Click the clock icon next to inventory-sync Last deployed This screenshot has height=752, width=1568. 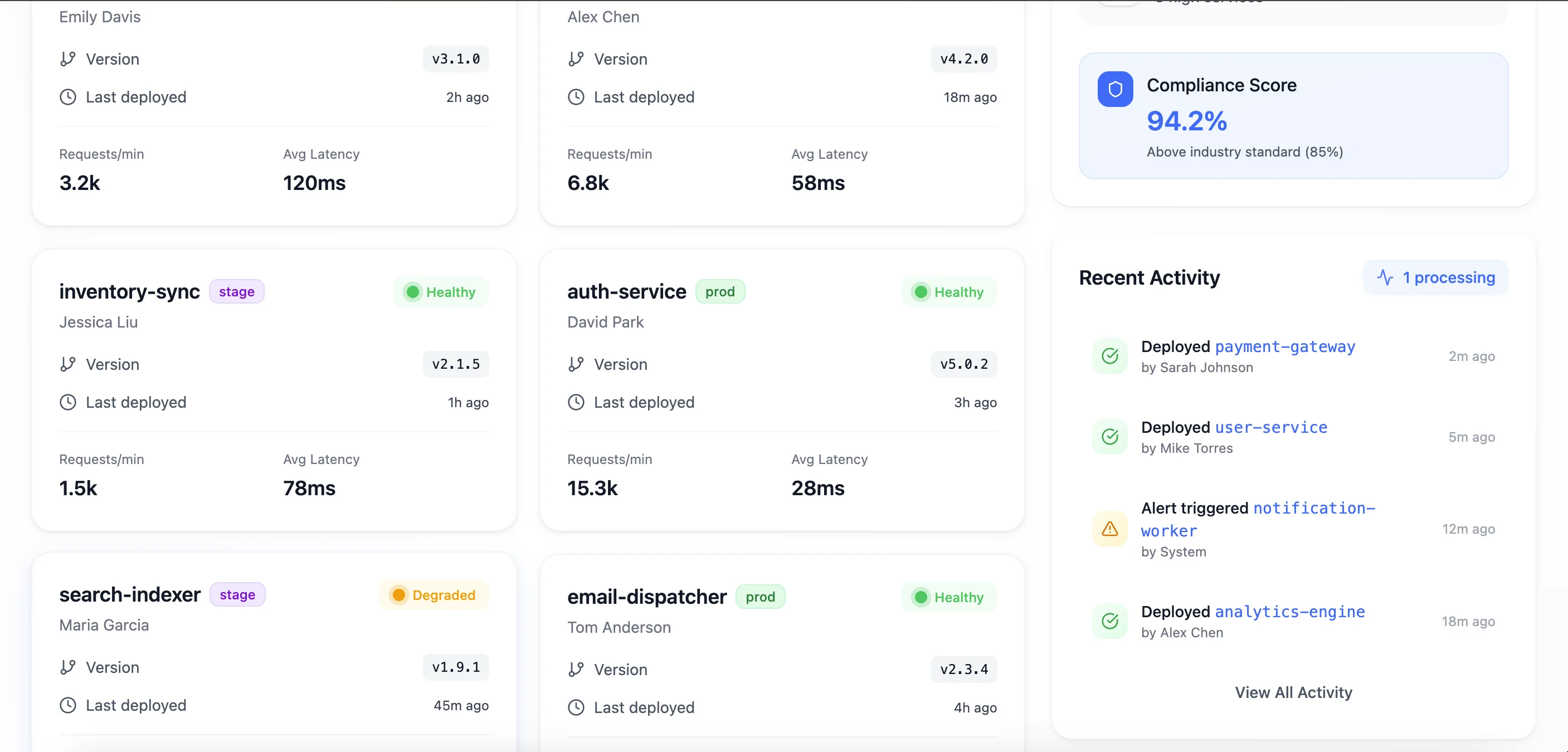[67, 402]
